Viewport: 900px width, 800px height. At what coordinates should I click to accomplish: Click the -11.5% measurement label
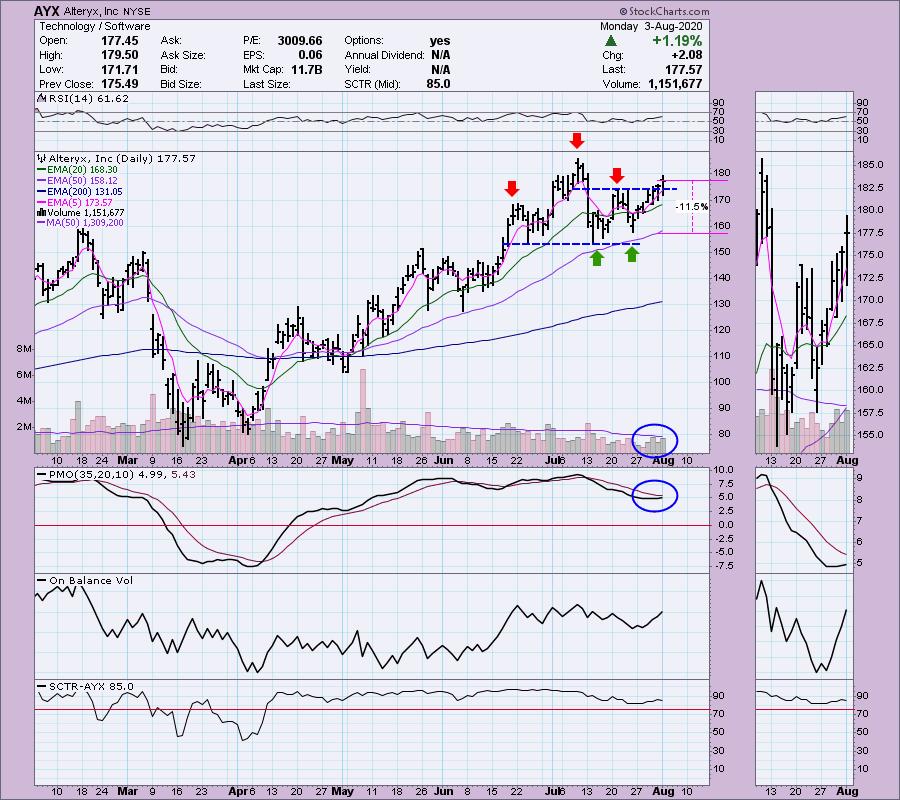point(692,207)
